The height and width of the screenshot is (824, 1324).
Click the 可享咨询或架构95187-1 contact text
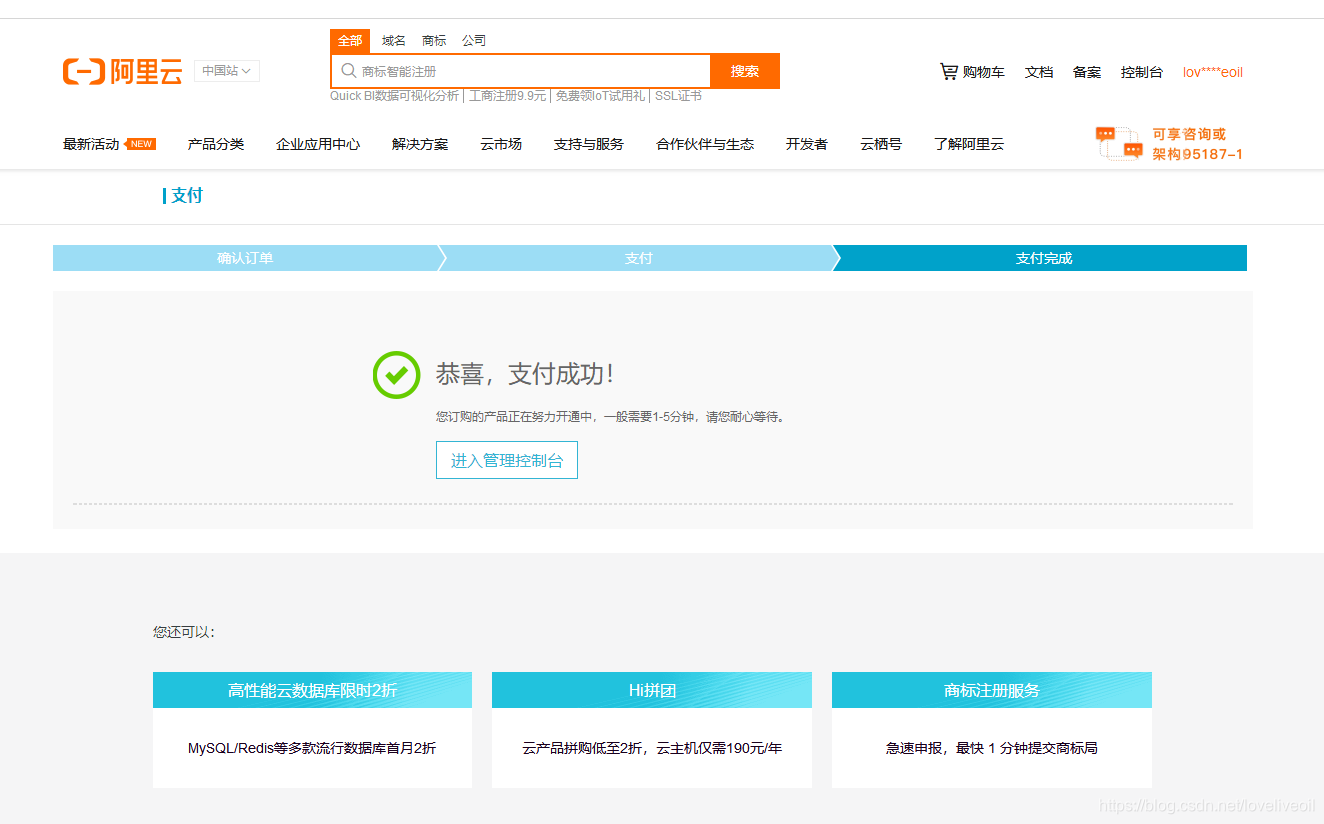pyautogui.click(x=1197, y=144)
